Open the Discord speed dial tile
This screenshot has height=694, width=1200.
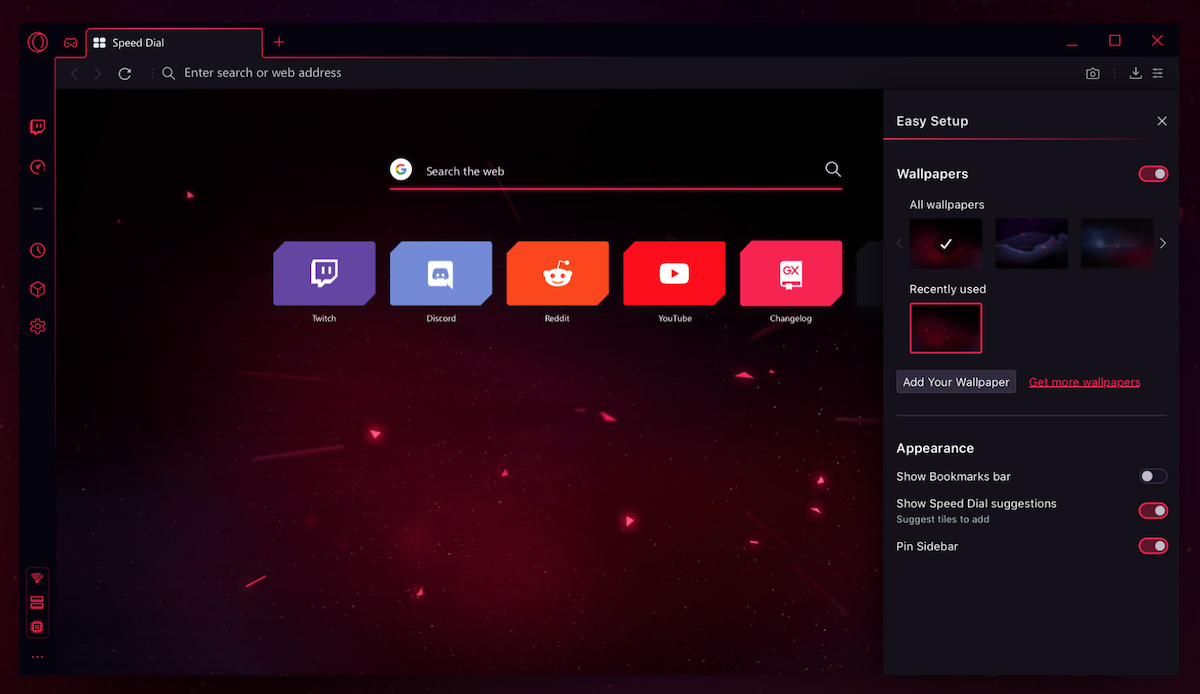[441, 273]
